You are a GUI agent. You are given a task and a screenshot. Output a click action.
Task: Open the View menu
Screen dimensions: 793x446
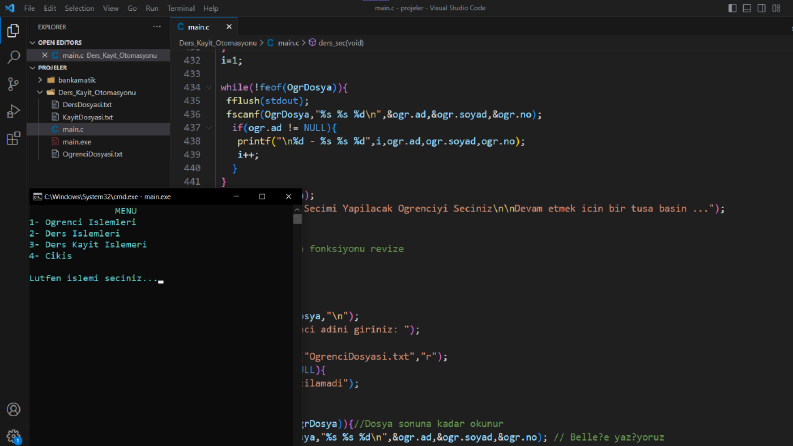coord(111,8)
